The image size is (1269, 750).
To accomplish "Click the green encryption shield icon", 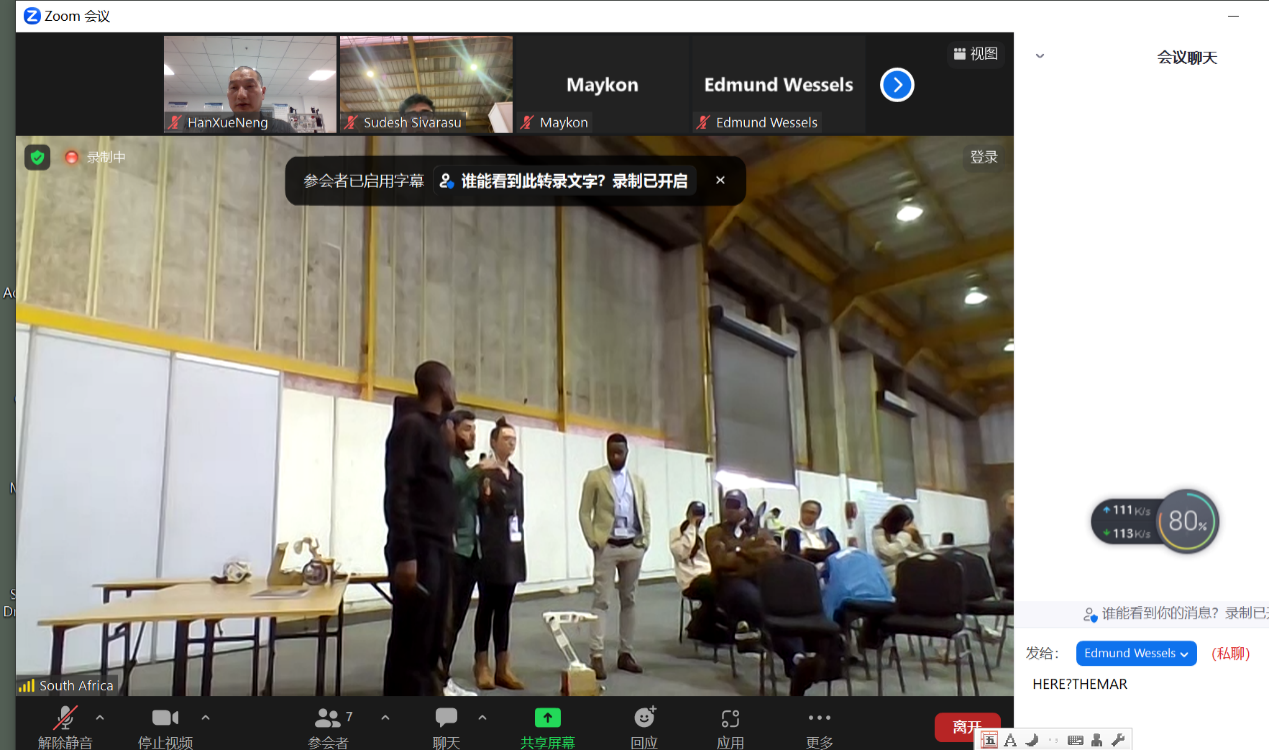I will coord(37,157).
